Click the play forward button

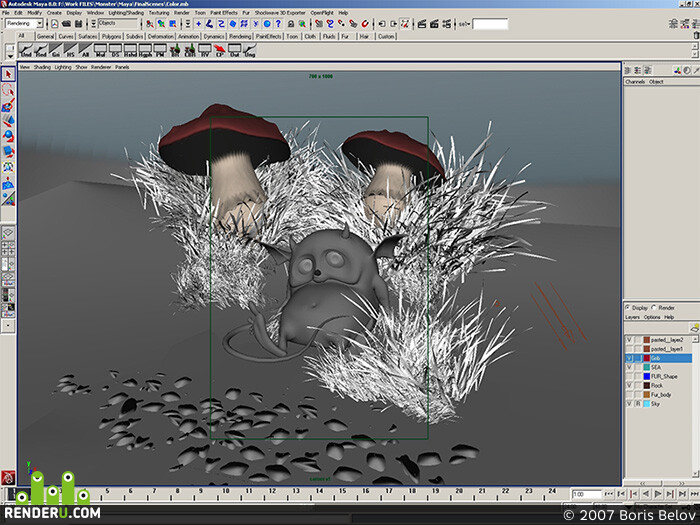[658, 494]
